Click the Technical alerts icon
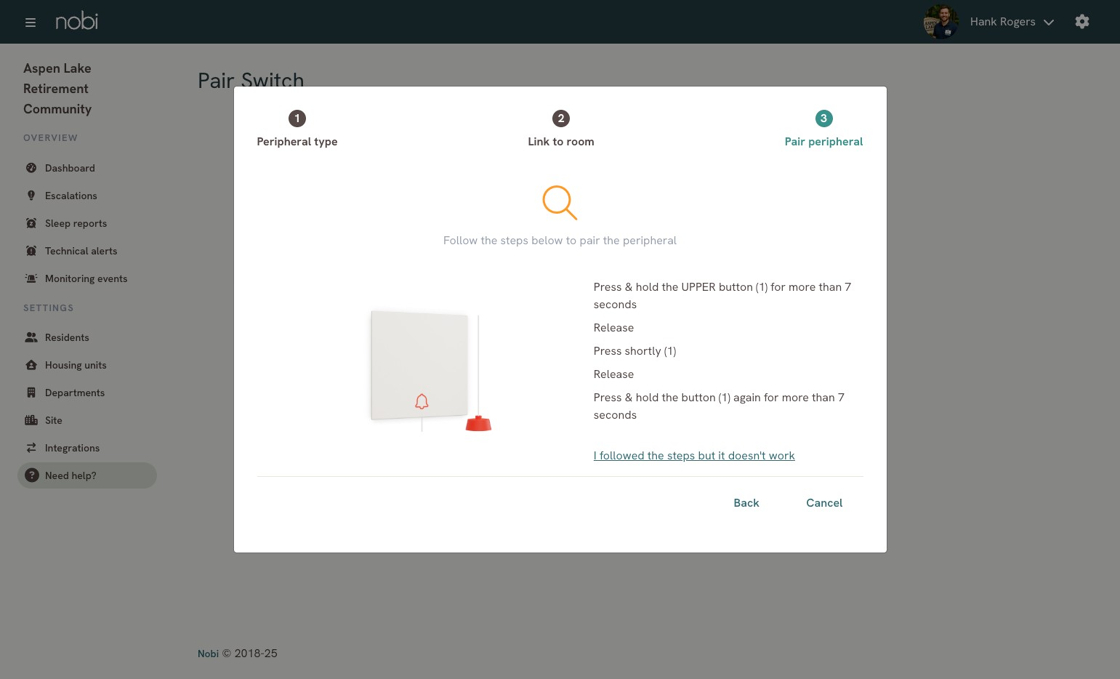Screen dimensions: 1120x679 (x=31, y=251)
